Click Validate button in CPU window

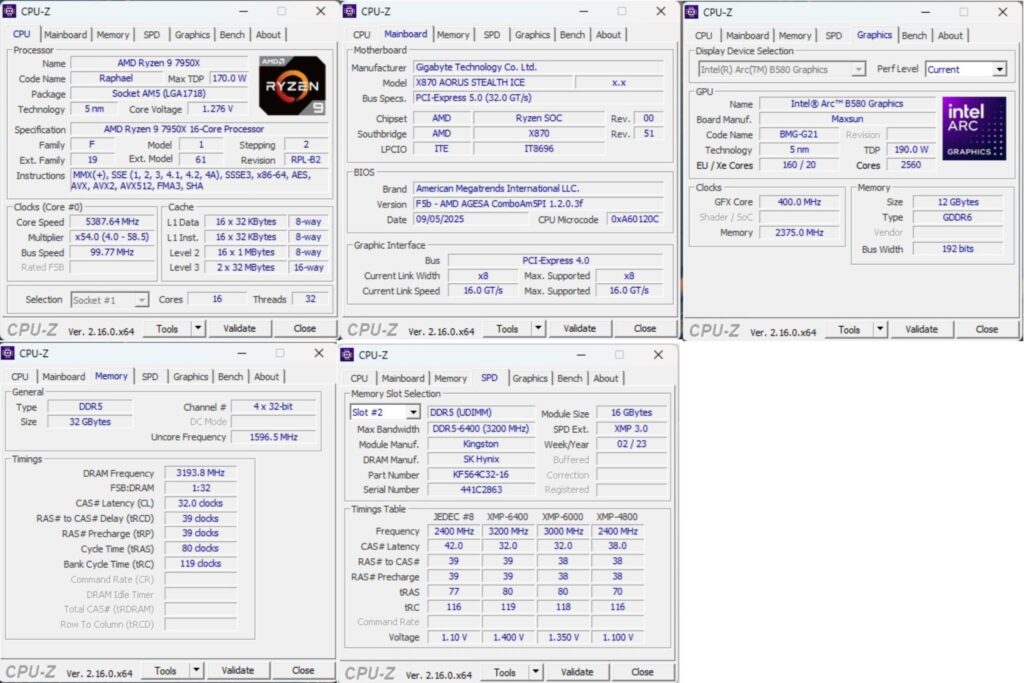239,328
